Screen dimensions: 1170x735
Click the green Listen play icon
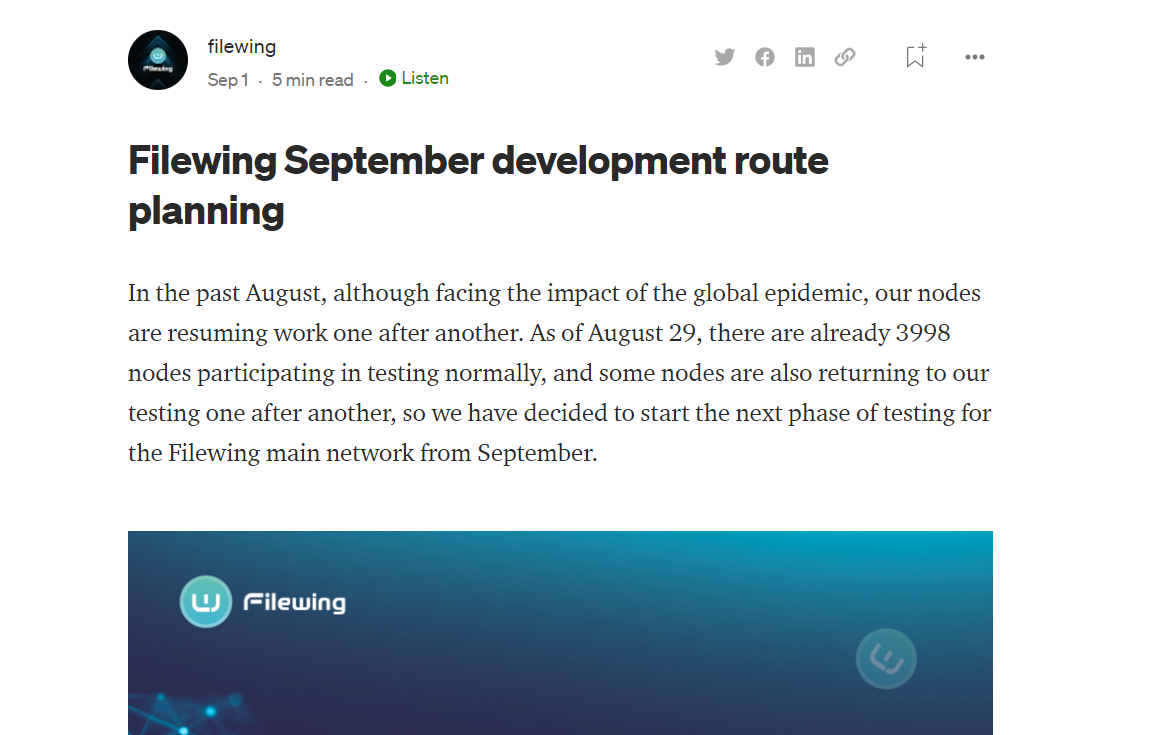tap(387, 78)
